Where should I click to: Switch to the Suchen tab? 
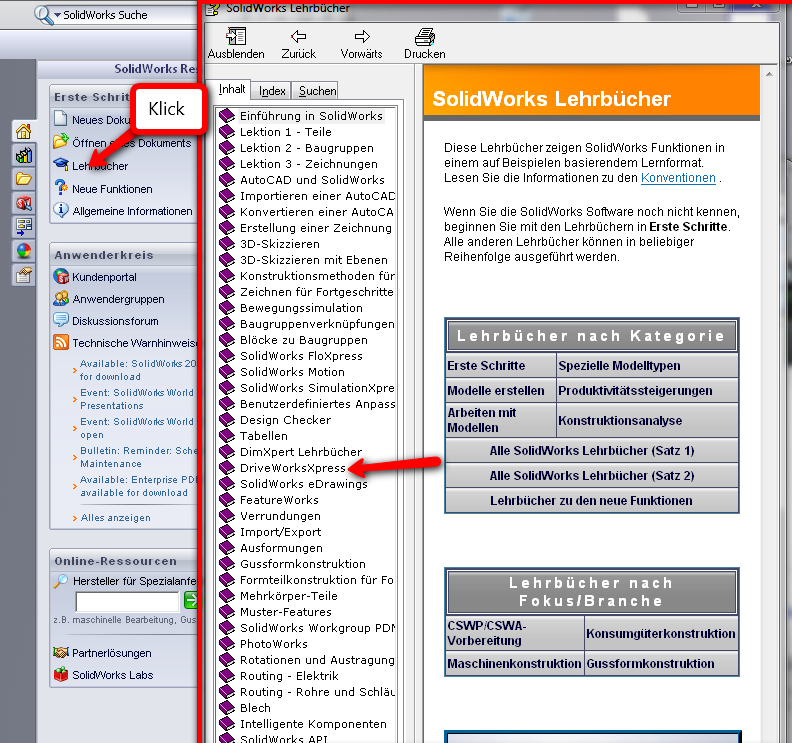(x=317, y=91)
